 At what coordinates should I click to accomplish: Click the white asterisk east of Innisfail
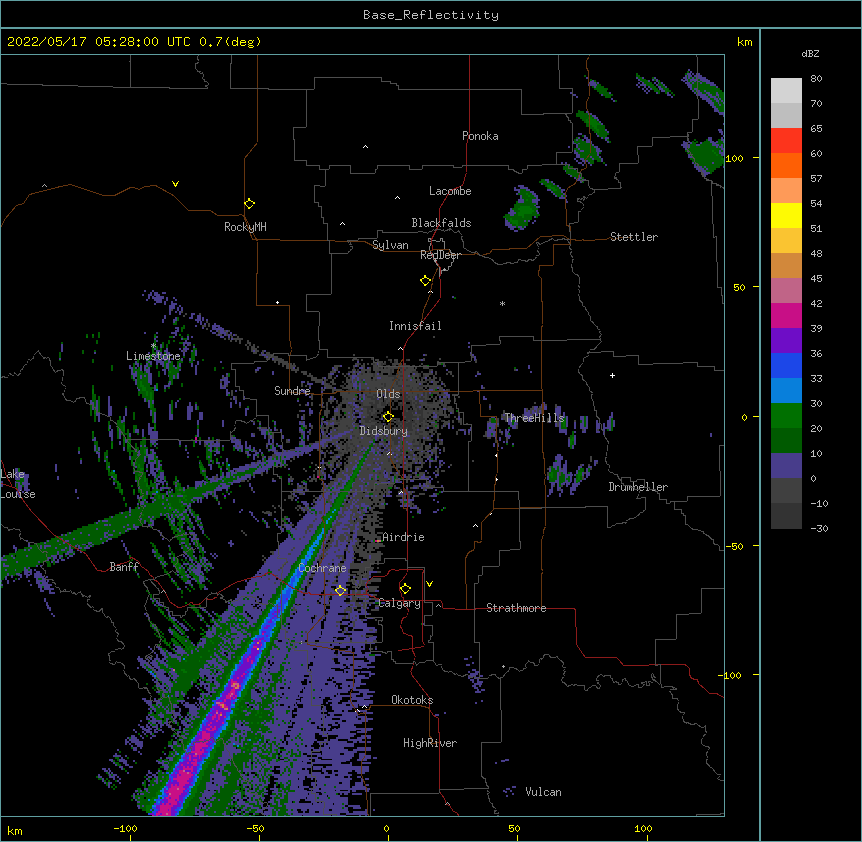click(502, 303)
